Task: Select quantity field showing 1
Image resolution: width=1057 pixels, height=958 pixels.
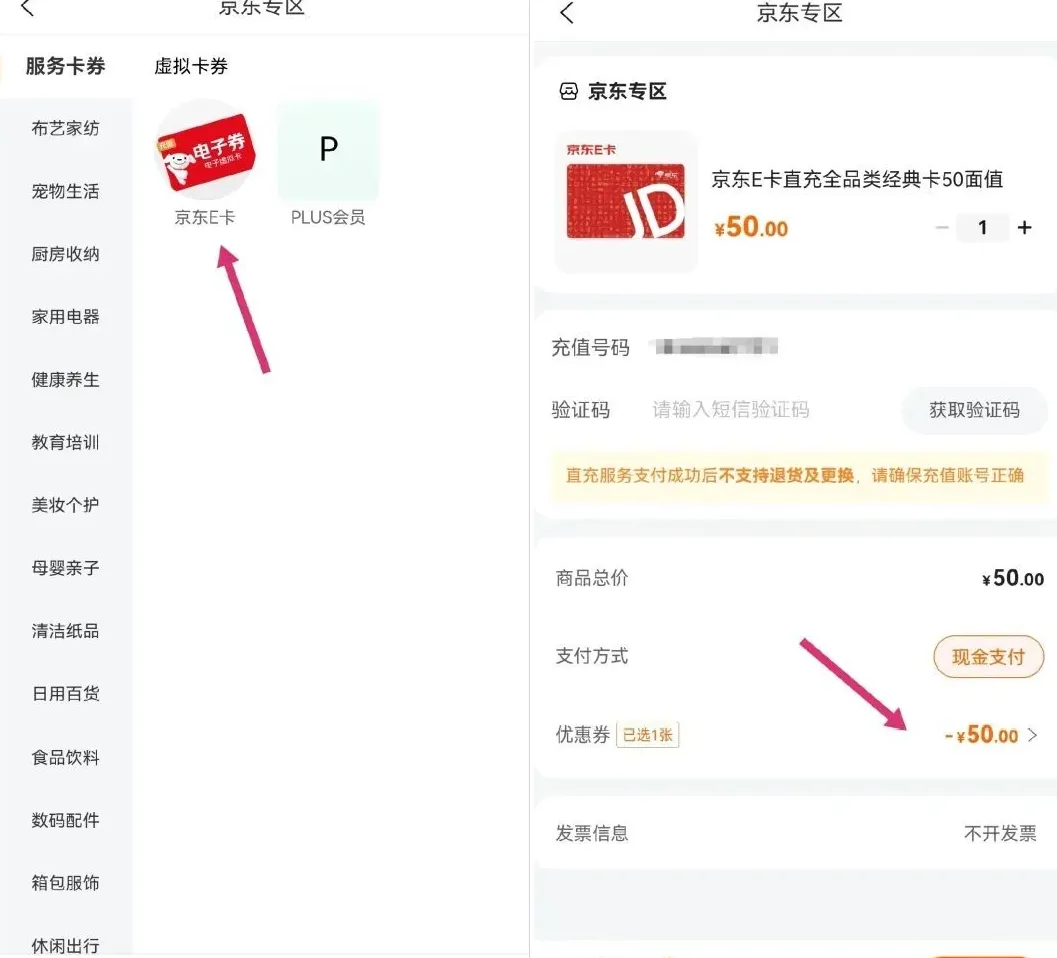Action: (983, 228)
